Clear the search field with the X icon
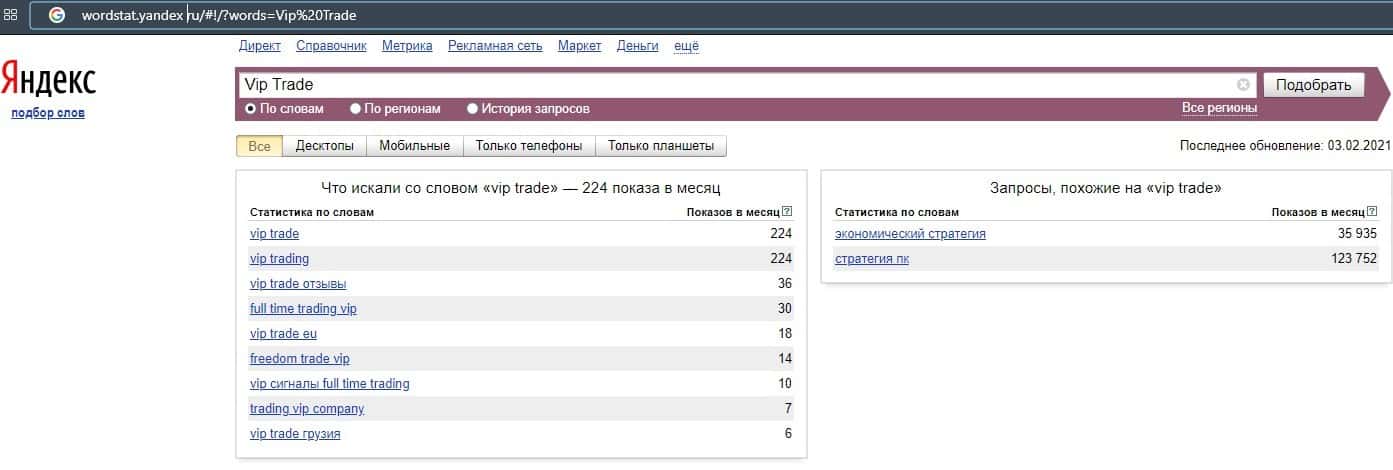This screenshot has height=470, width=1393. 1243,85
